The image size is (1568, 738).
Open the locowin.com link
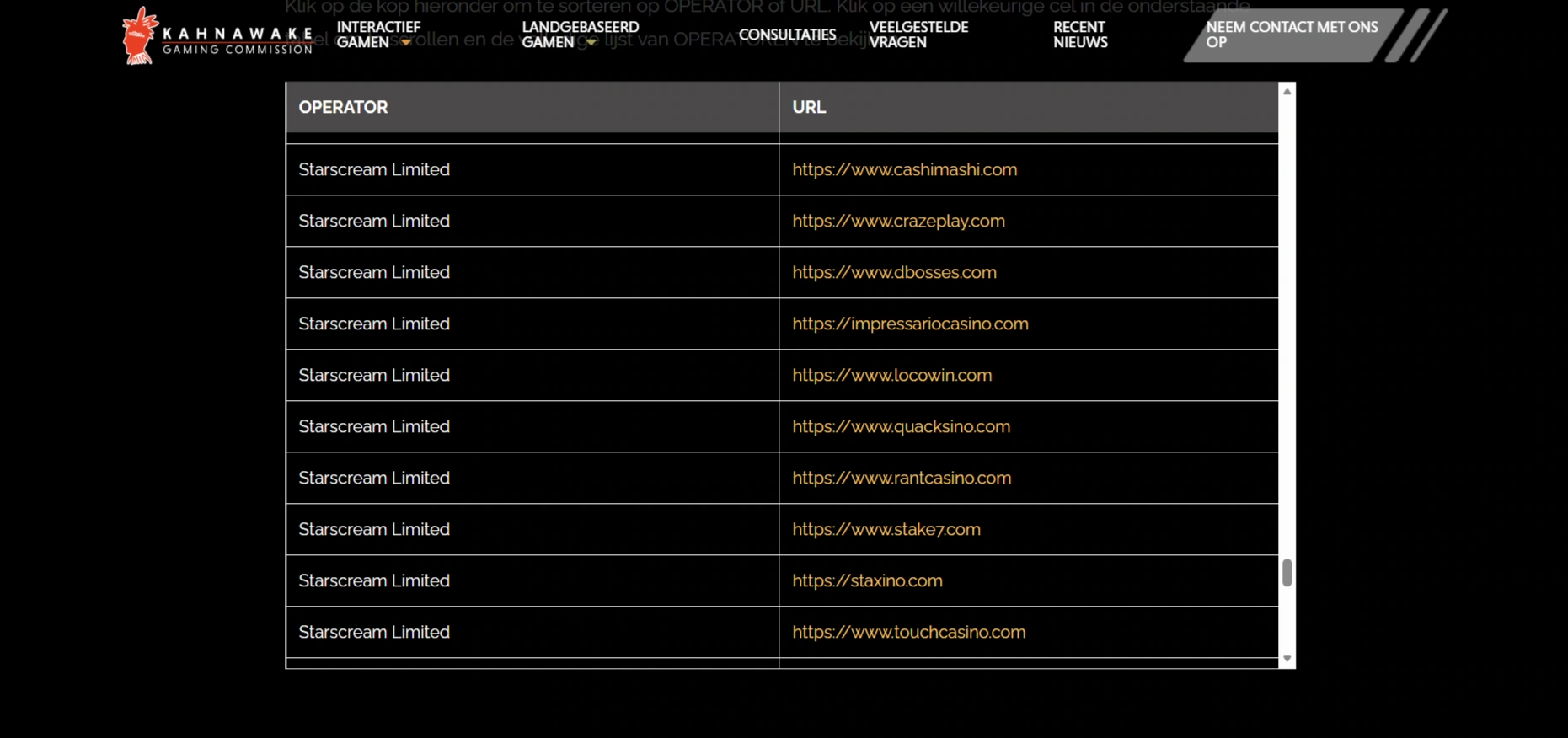(891, 375)
